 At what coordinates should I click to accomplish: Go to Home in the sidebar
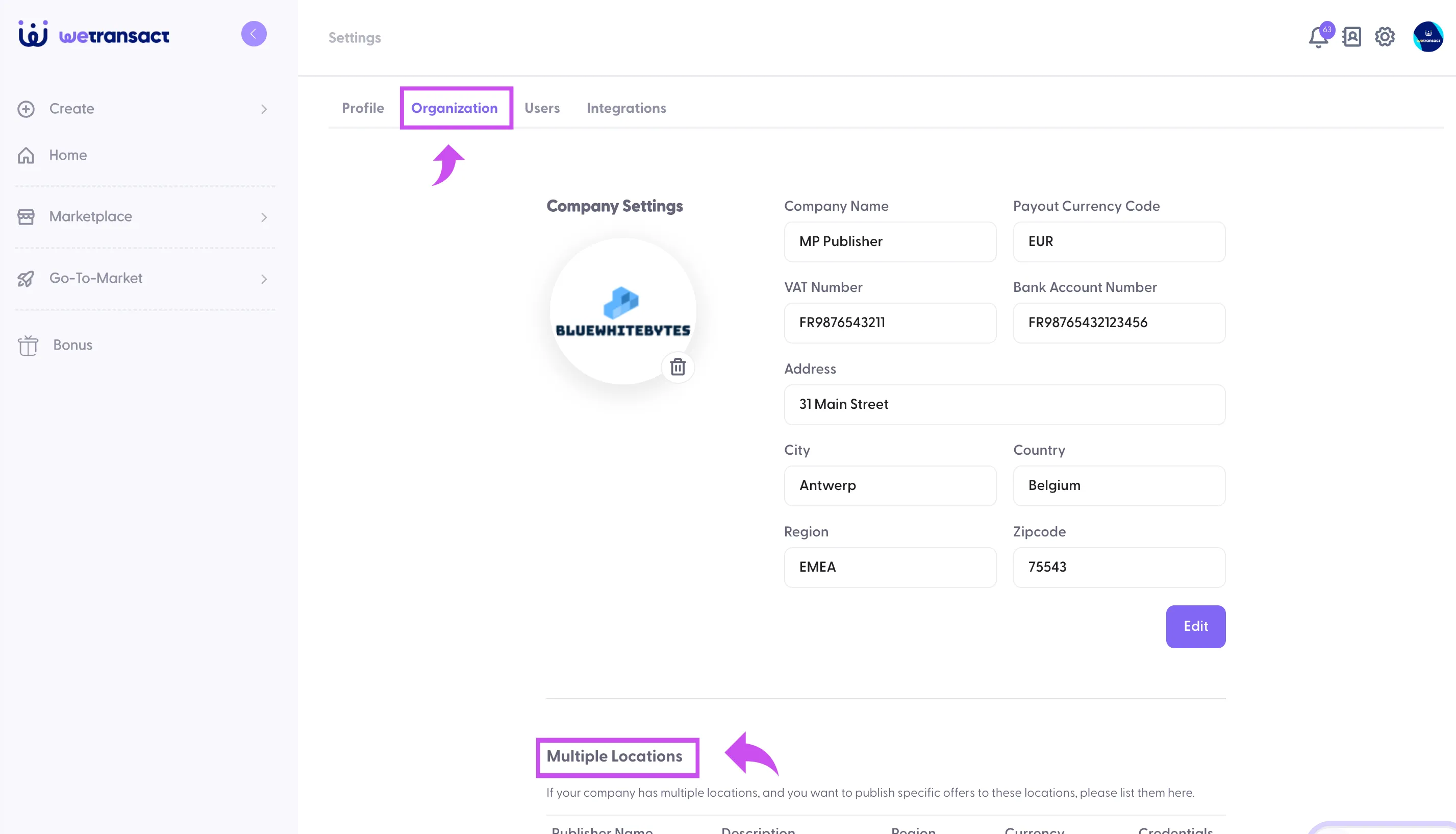pos(68,155)
